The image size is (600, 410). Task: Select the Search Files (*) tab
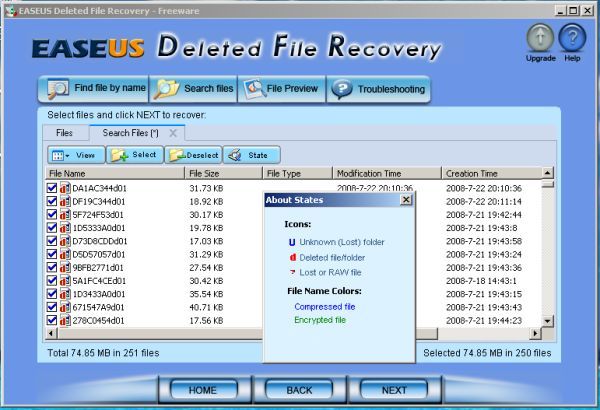point(130,133)
